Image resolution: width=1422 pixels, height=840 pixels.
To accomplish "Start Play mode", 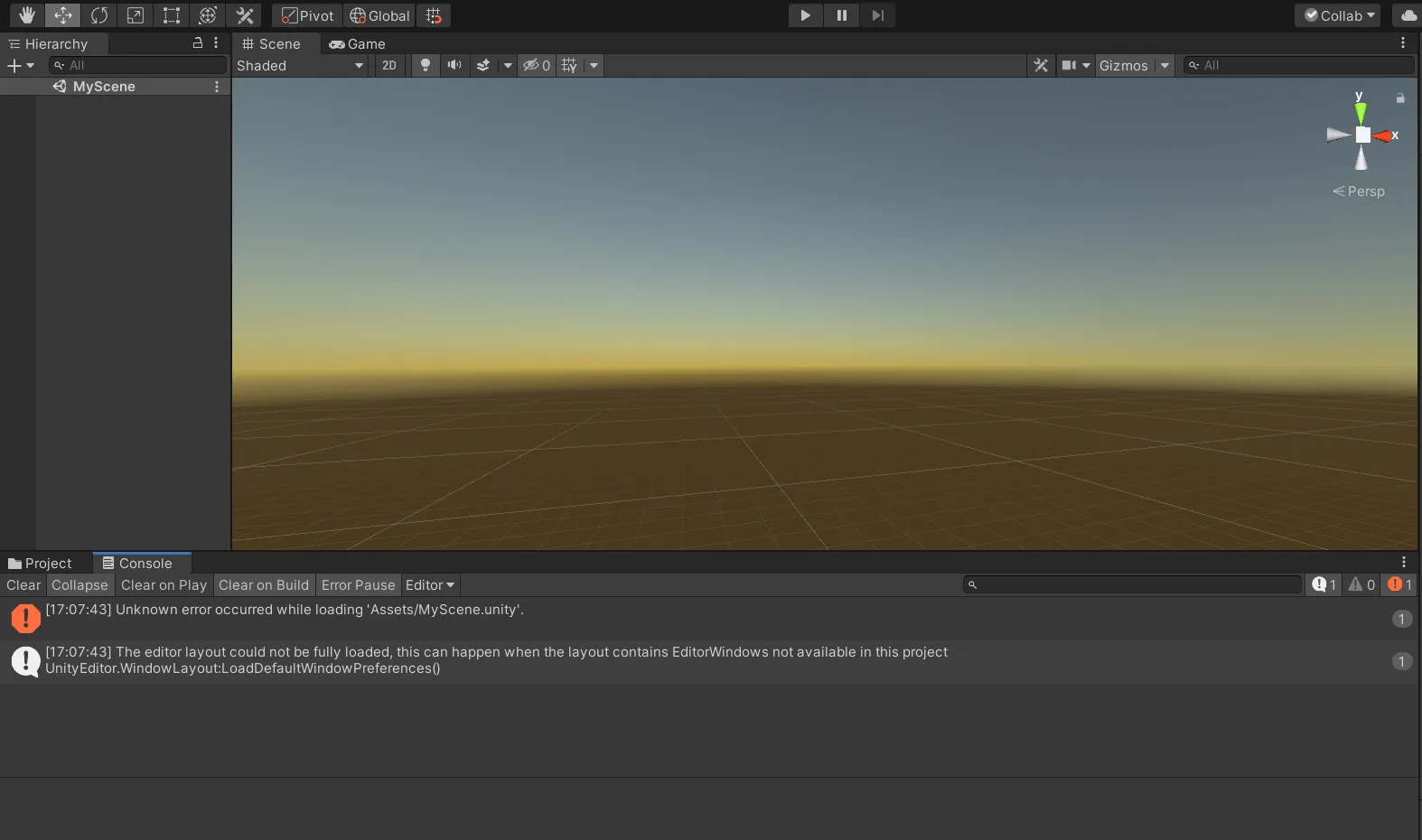I will tap(805, 15).
